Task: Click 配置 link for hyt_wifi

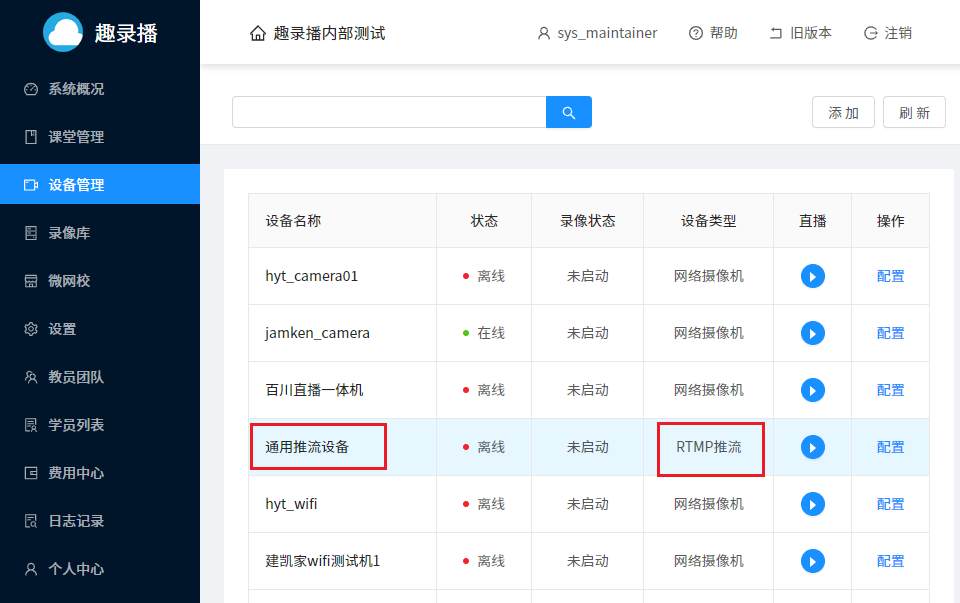Action: [890, 504]
